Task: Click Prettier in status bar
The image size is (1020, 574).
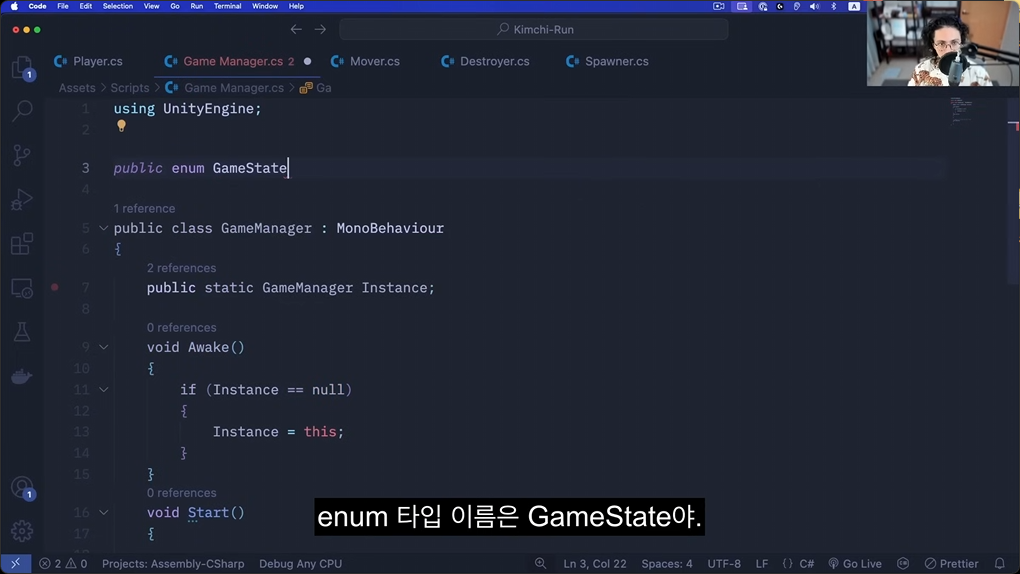Action: pos(951,564)
